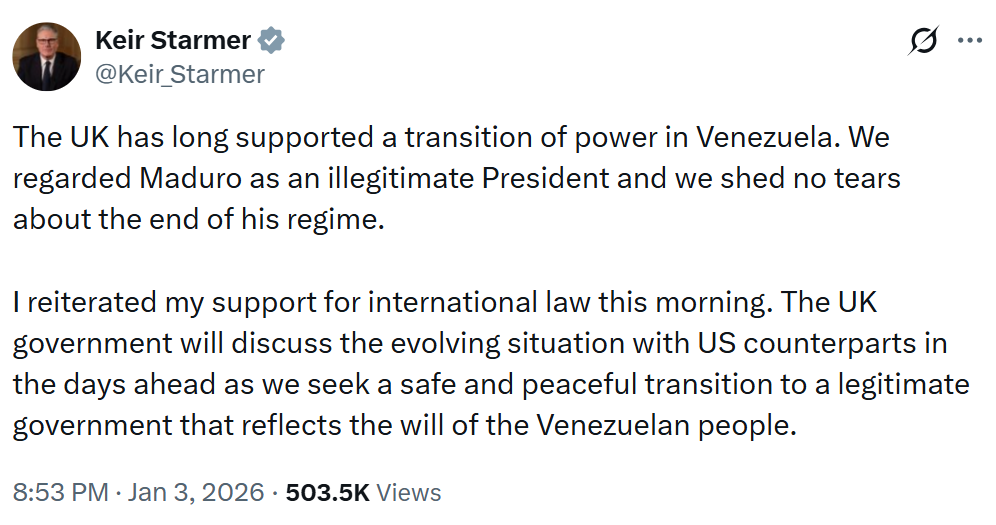This screenshot has height=525, width=996.
Task: Open the @Keir_Starmer handle link
Action: click(179, 74)
